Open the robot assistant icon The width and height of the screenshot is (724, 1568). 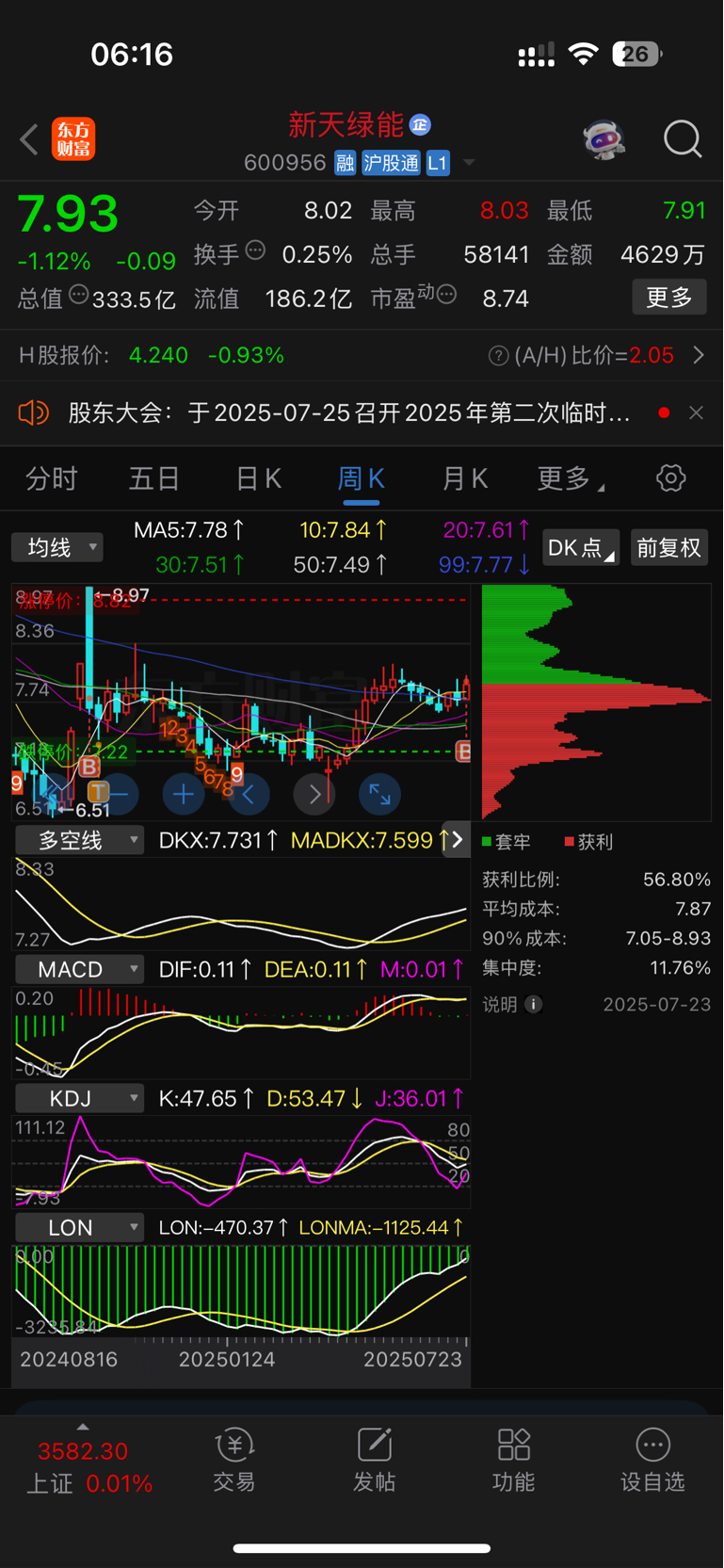[x=603, y=139]
